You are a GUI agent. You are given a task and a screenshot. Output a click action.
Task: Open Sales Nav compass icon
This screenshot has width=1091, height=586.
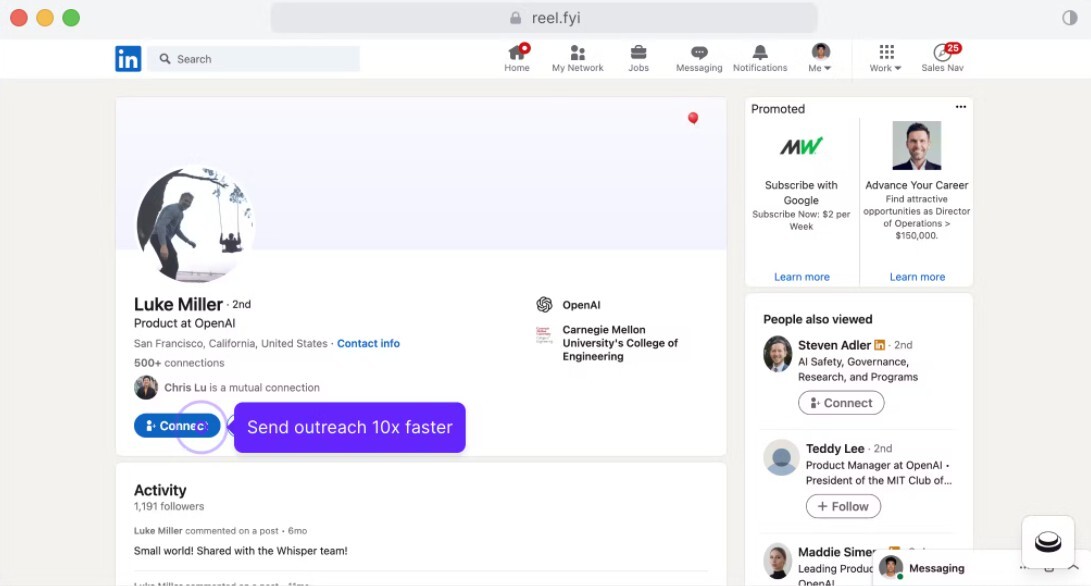(x=942, y=53)
